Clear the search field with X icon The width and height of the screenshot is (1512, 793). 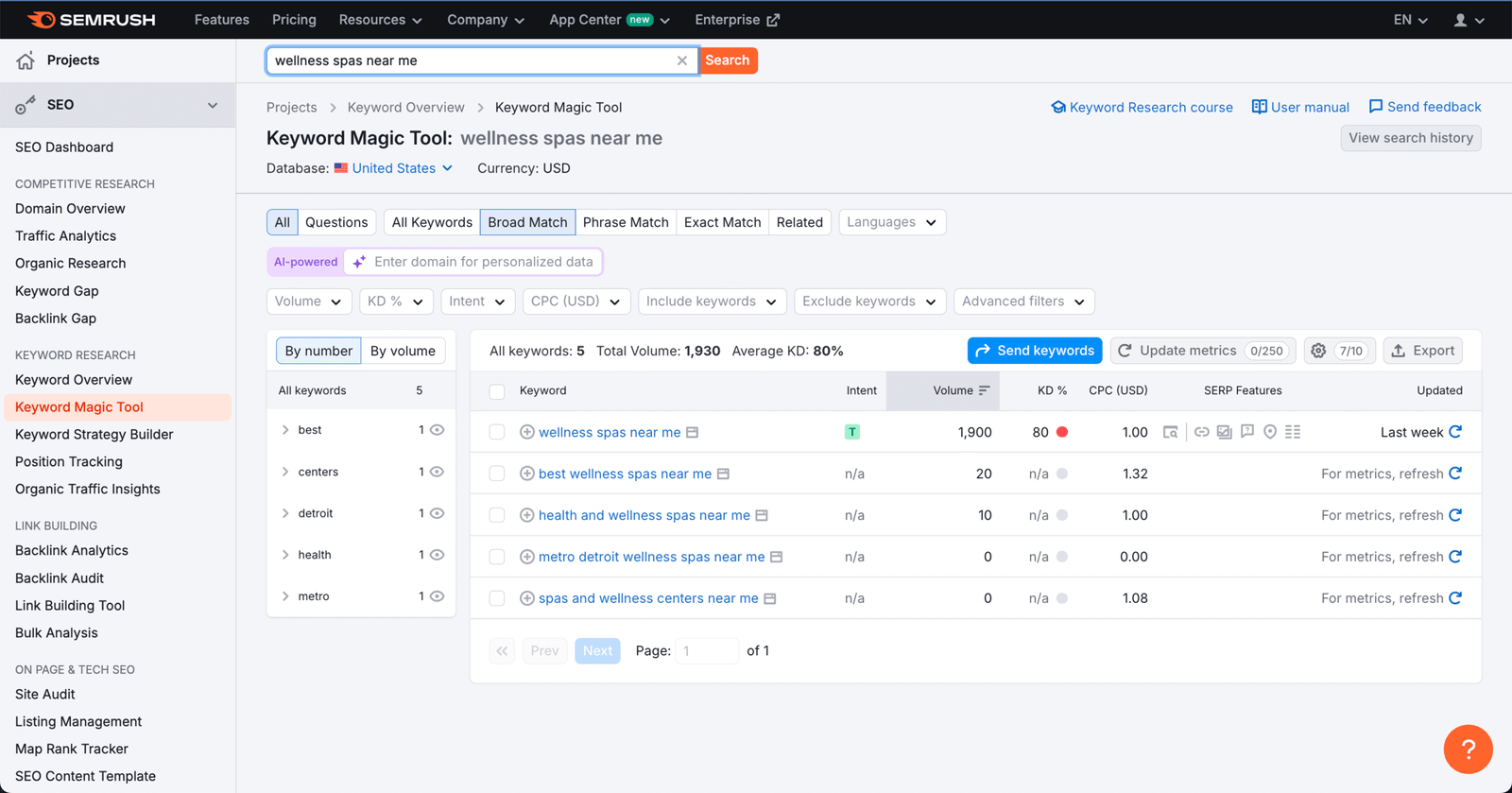(681, 60)
